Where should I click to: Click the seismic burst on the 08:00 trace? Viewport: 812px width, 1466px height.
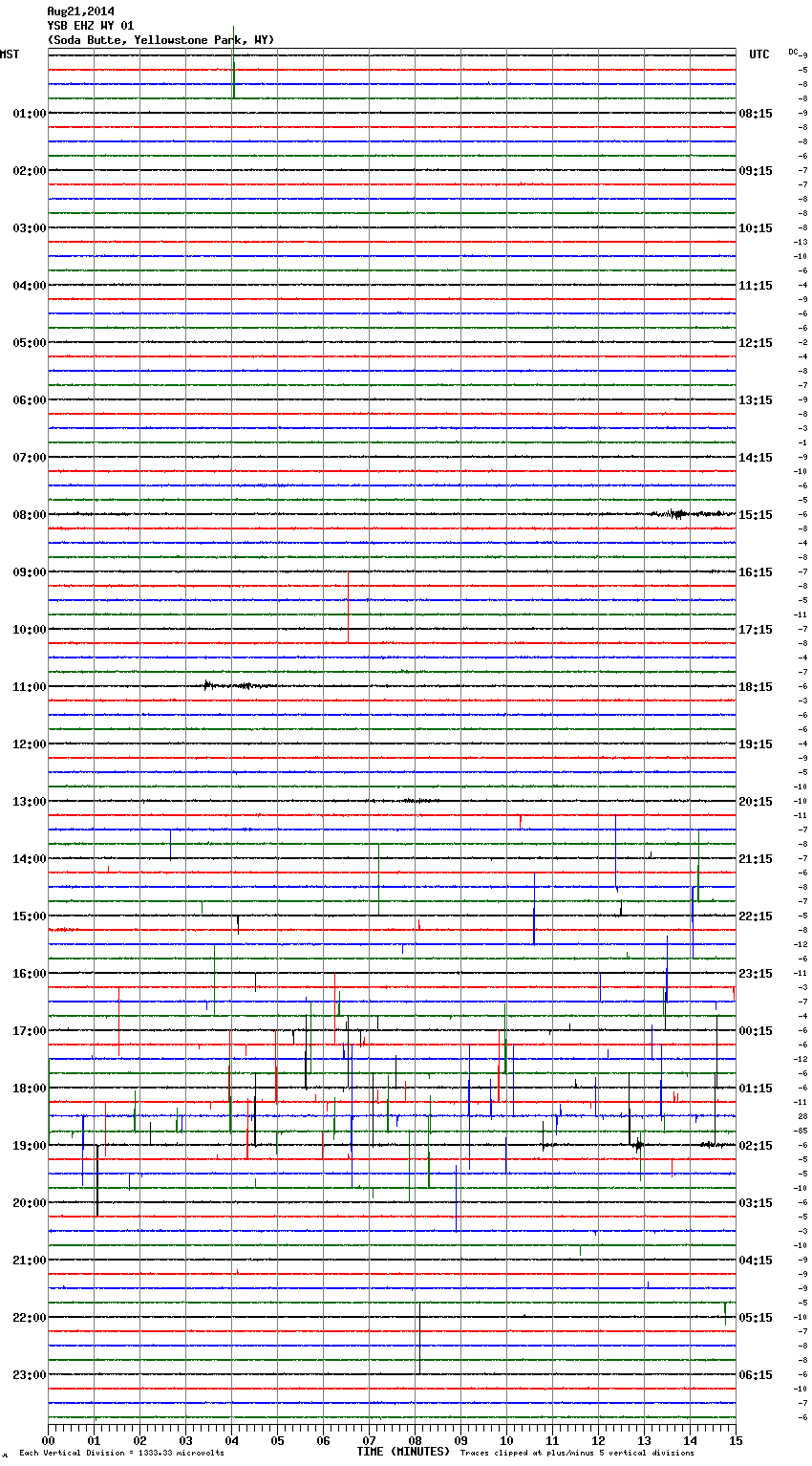(677, 514)
